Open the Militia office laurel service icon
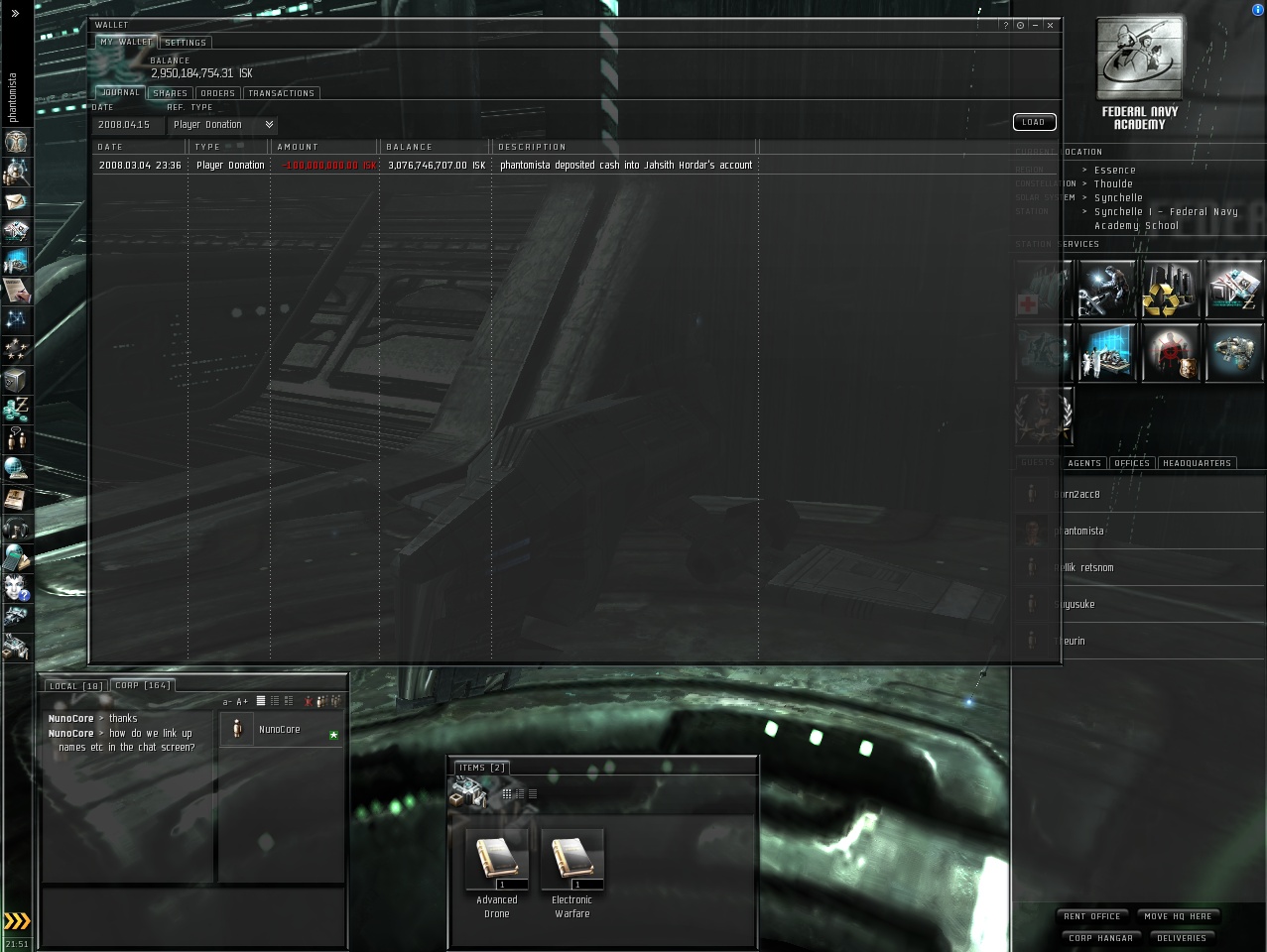 click(x=1043, y=416)
